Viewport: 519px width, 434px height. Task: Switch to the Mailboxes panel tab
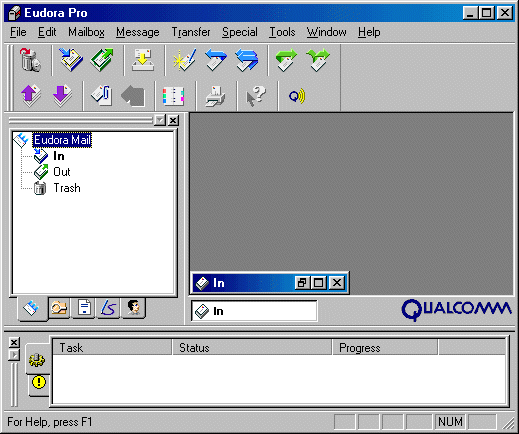(32, 309)
